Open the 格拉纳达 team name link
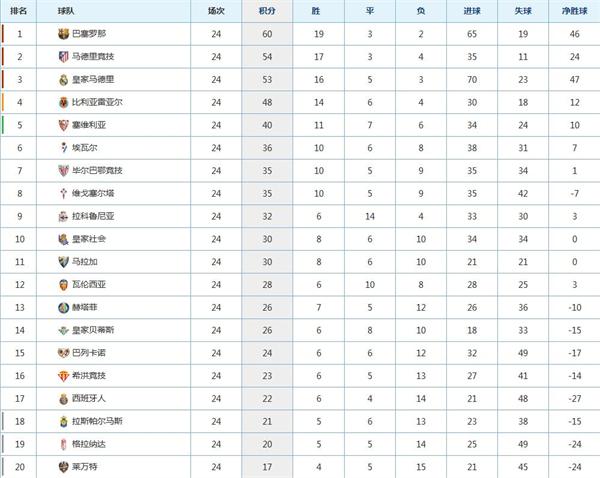The height and width of the screenshot is (478, 600). (87, 443)
